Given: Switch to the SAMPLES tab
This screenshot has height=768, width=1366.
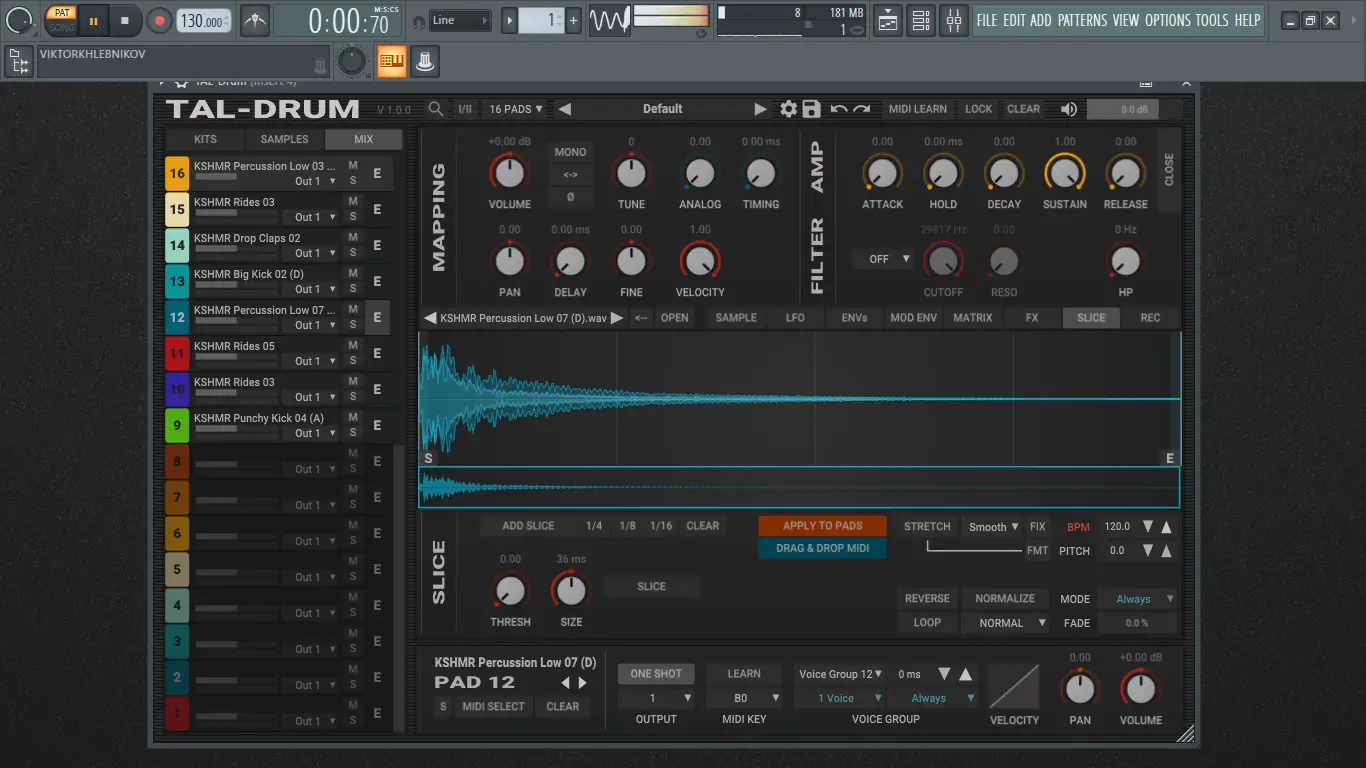Looking at the screenshot, I should click(284, 139).
